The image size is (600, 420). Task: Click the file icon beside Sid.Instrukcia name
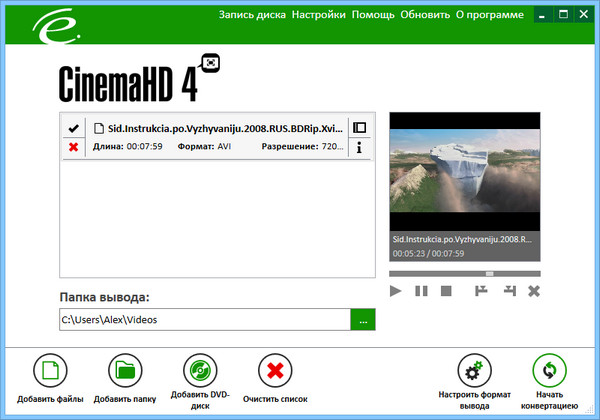click(x=99, y=128)
